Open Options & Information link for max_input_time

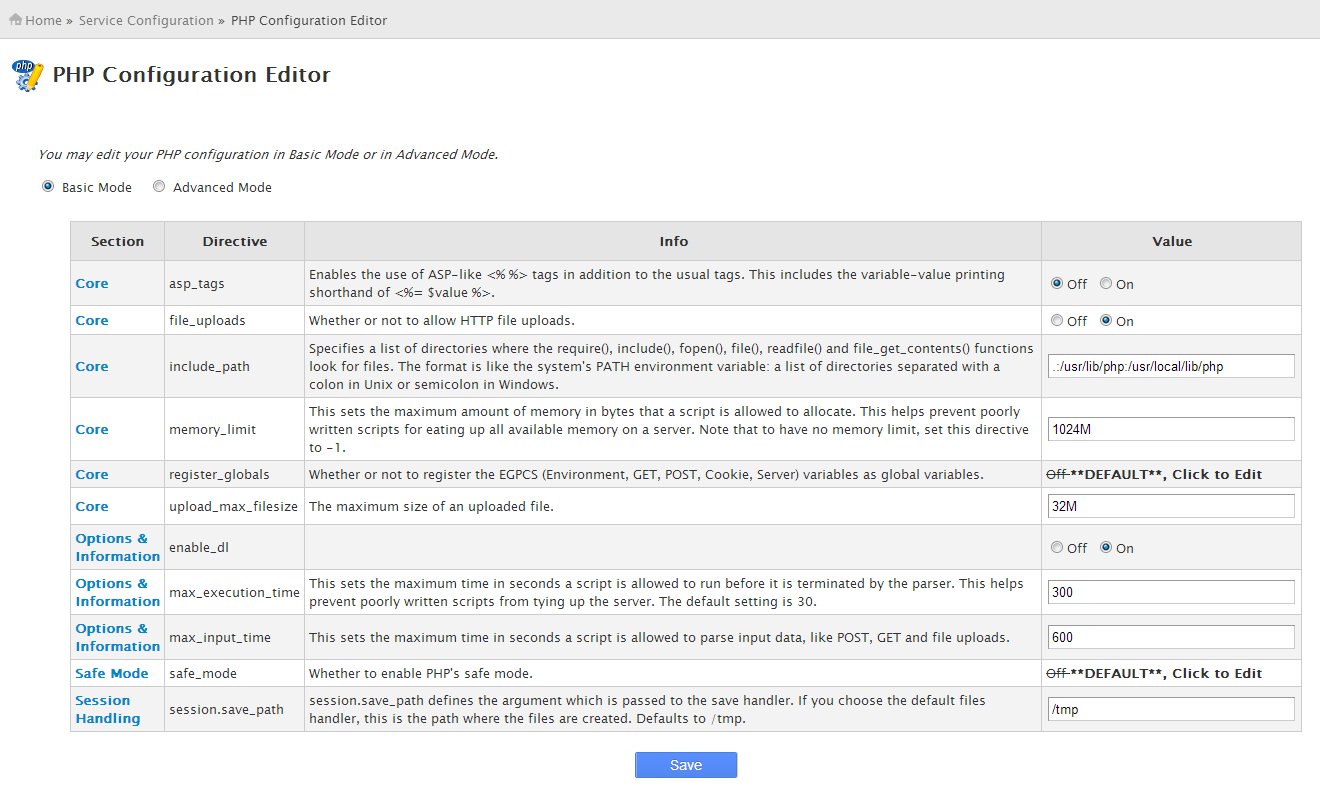click(117, 637)
